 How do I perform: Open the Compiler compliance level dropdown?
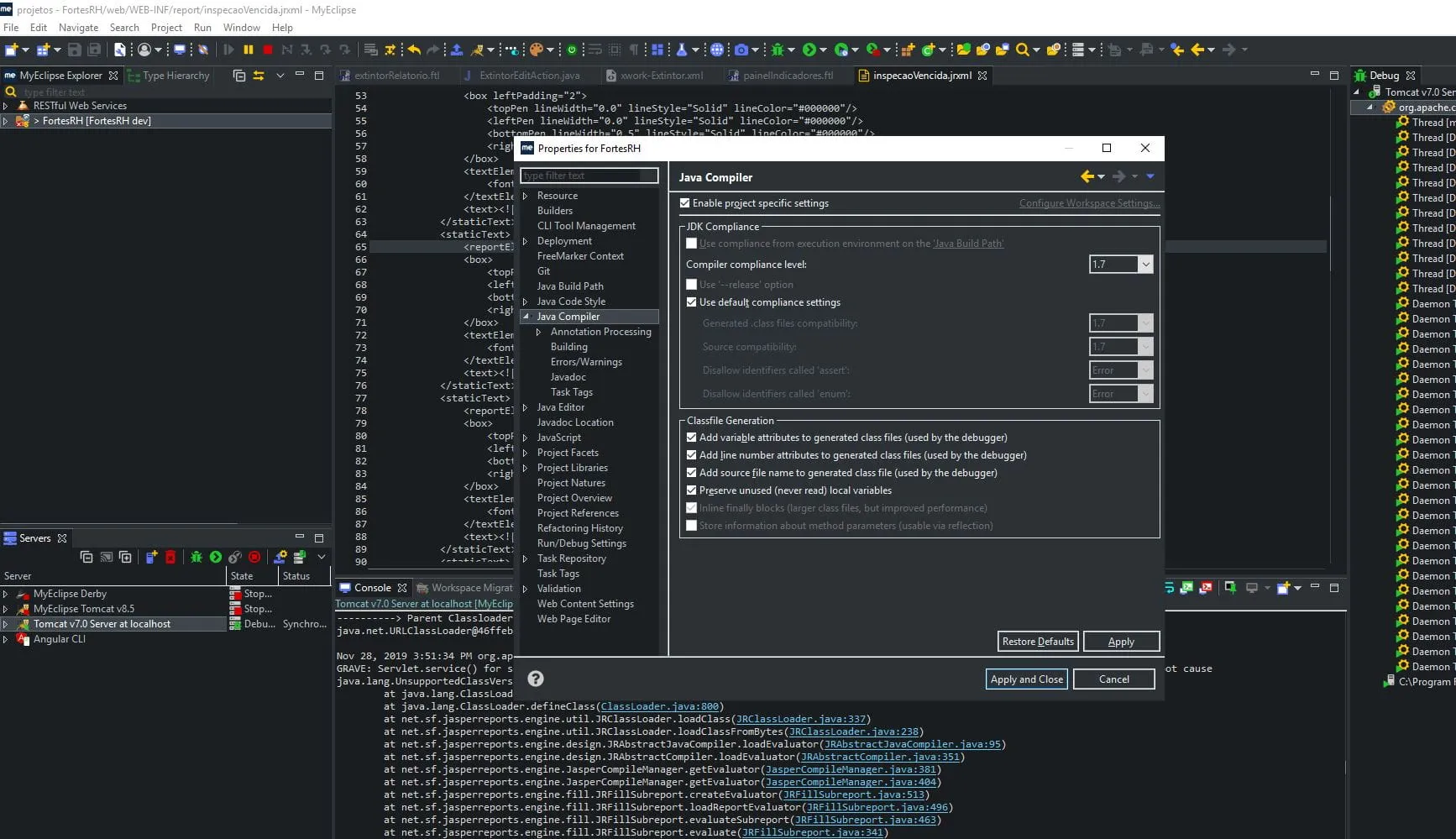1145,265
